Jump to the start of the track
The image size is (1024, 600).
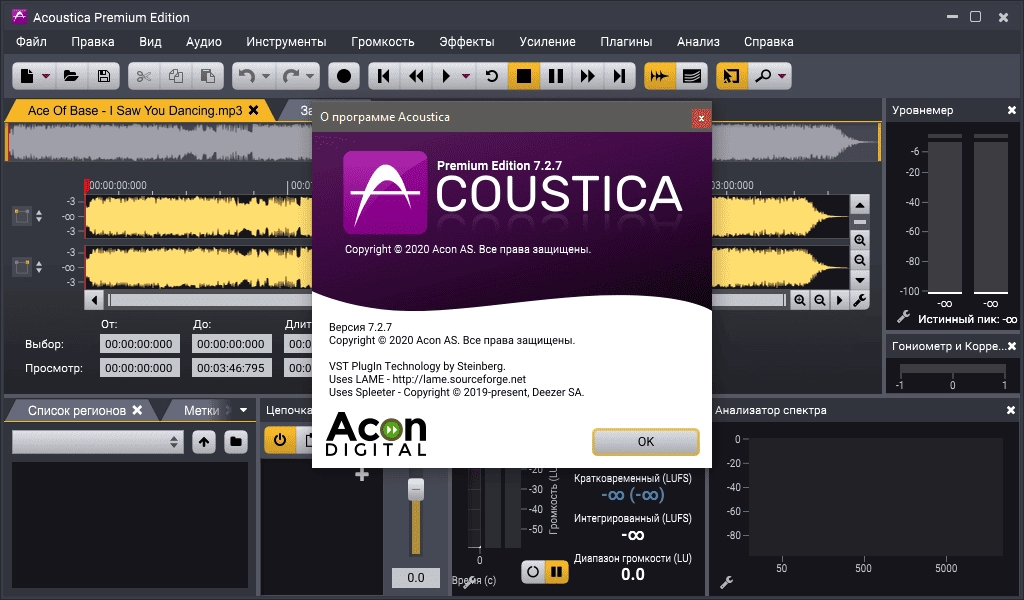[384, 76]
